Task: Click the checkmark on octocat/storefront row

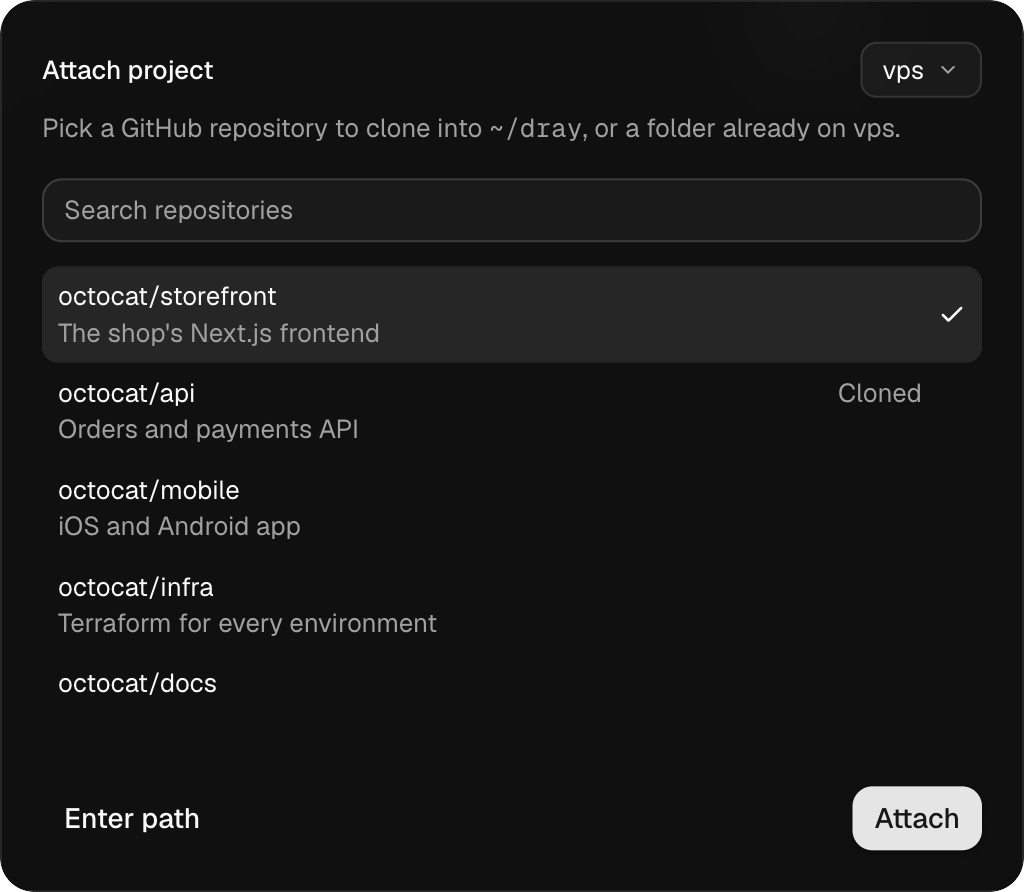Action: click(952, 315)
